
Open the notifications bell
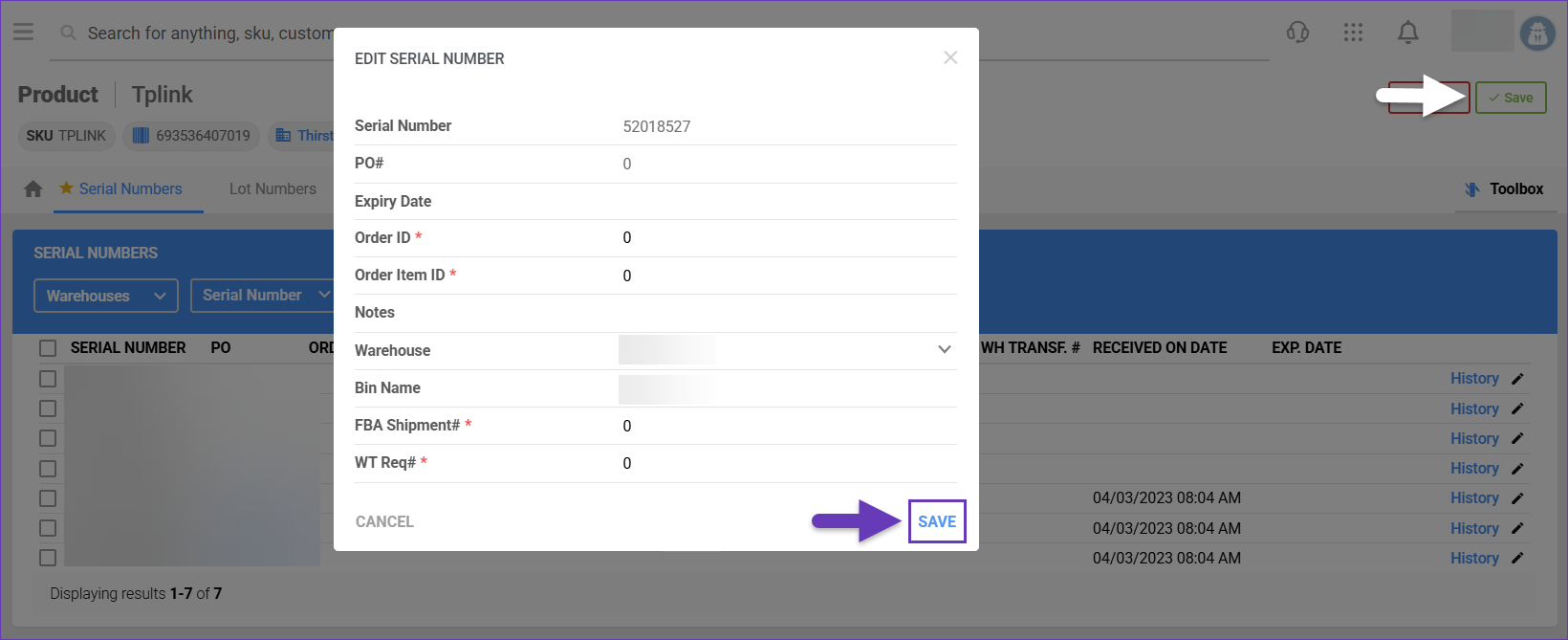pyautogui.click(x=1407, y=33)
